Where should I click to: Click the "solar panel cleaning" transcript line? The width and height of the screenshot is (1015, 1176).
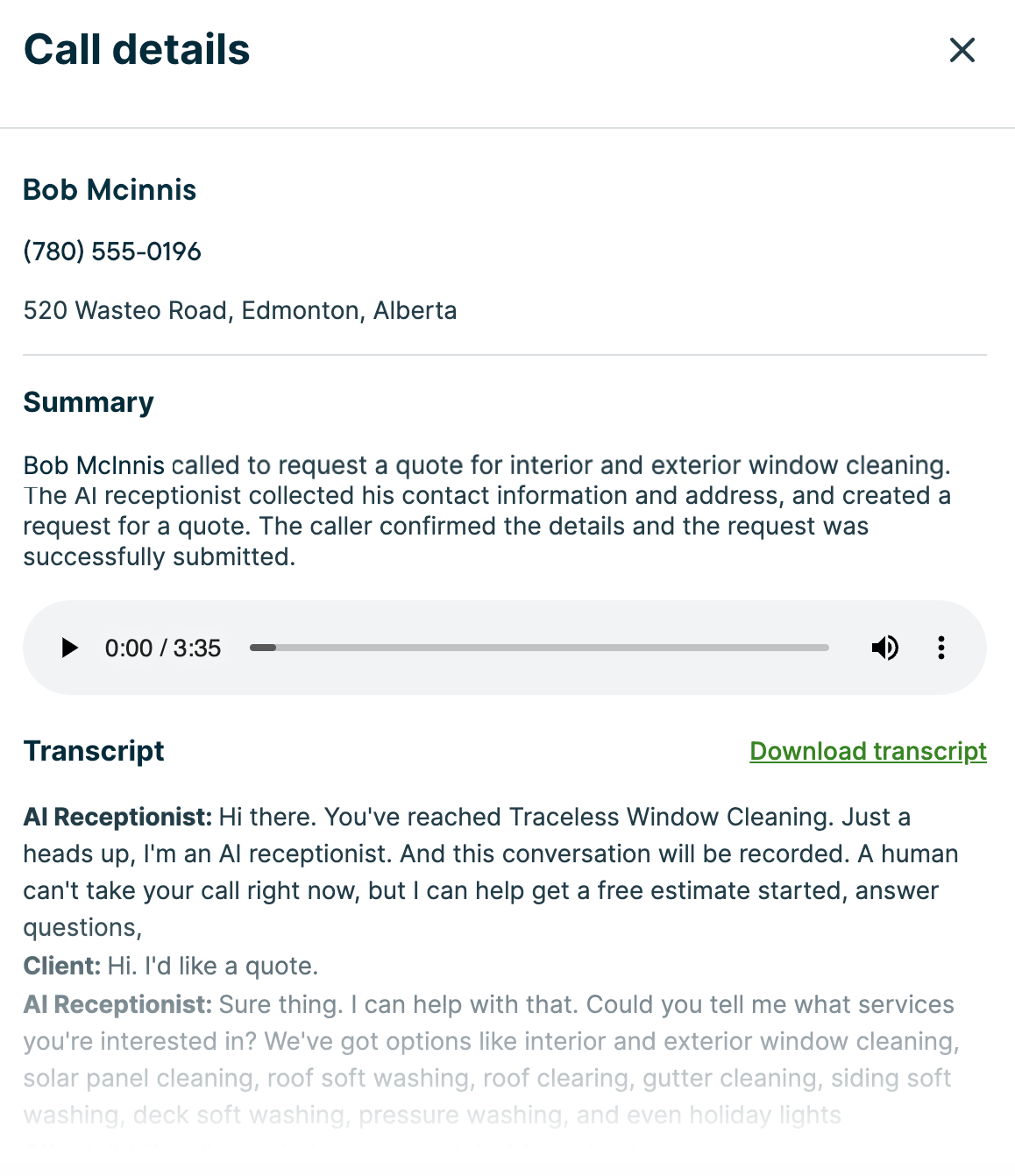[140, 1078]
